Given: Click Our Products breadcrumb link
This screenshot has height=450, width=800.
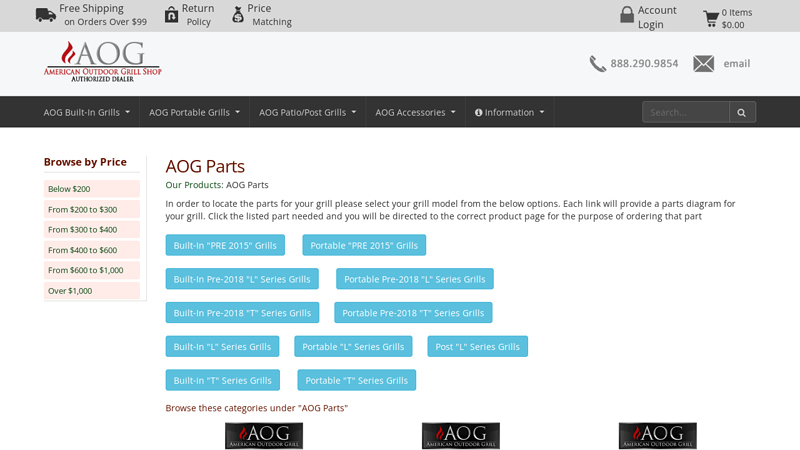Looking at the screenshot, I should [x=193, y=185].
